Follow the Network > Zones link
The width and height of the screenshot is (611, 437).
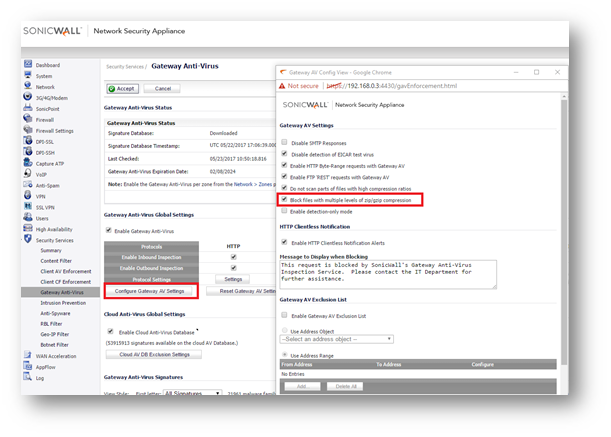coord(253,184)
